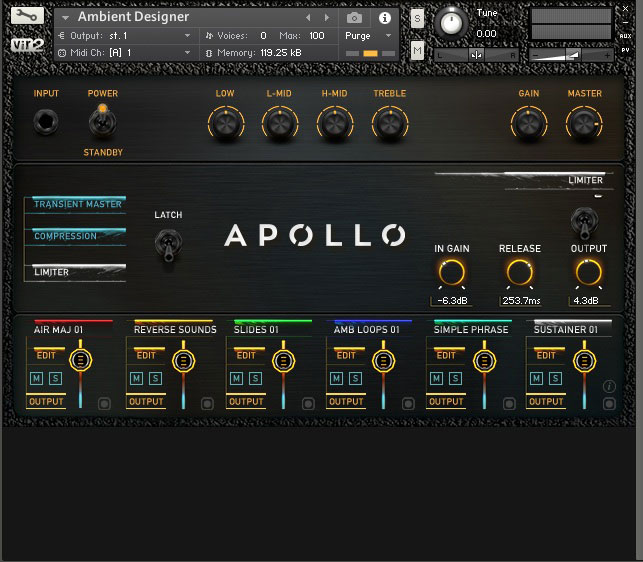Switch to the TRANSIENT MASTER tab
The height and width of the screenshot is (562, 643).
tap(78, 204)
